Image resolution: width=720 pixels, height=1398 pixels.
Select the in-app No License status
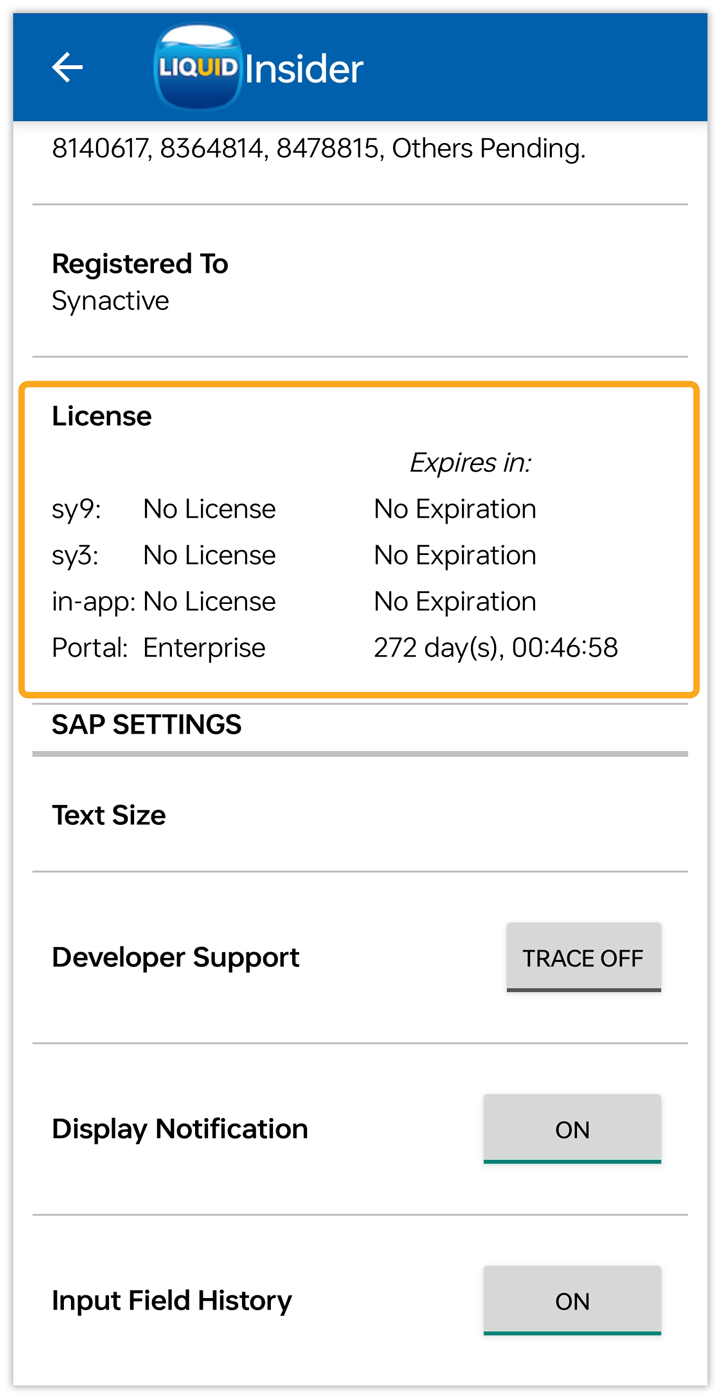pyautogui.click(x=209, y=601)
